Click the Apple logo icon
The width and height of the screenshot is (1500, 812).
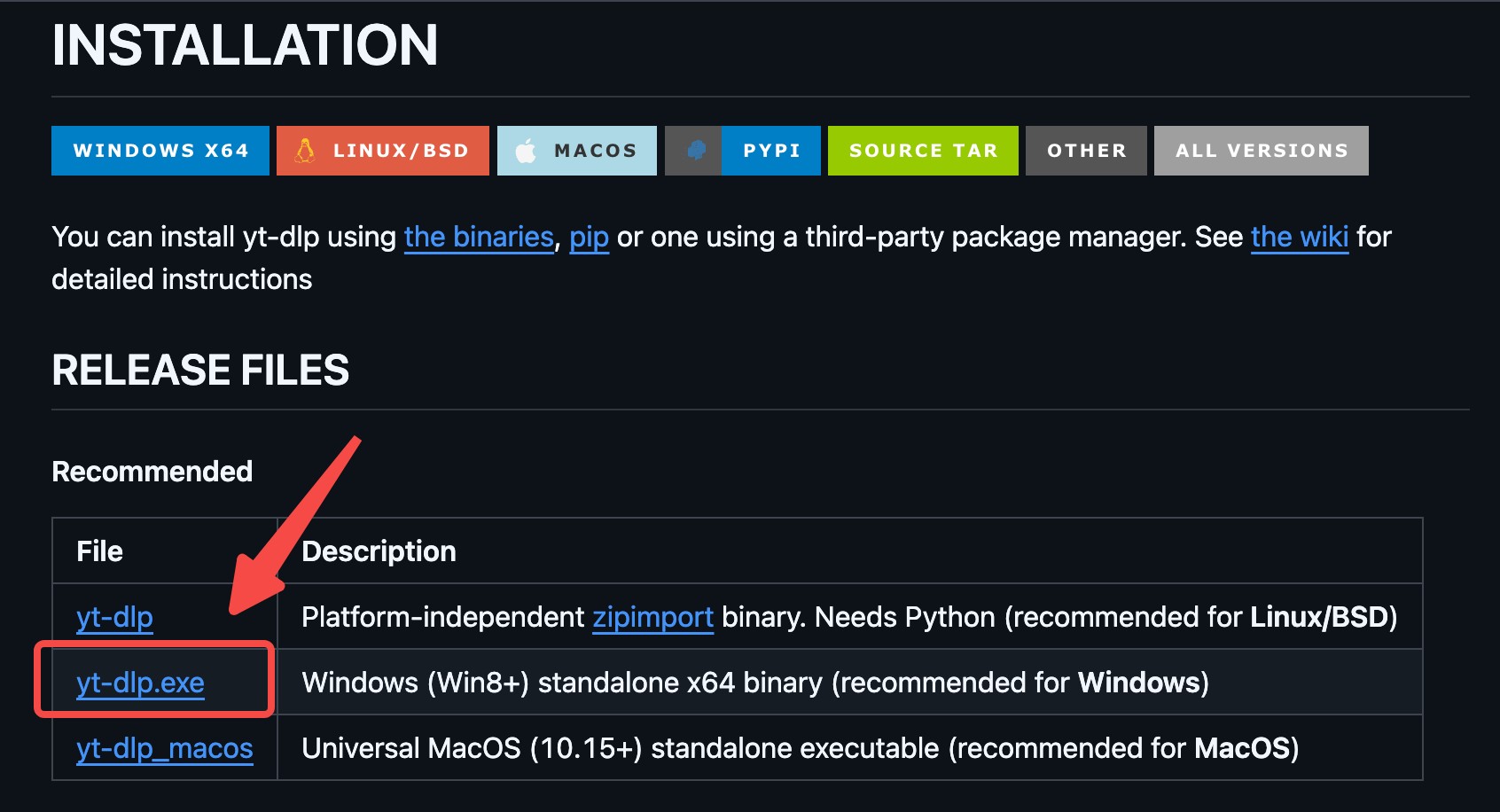click(x=526, y=151)
